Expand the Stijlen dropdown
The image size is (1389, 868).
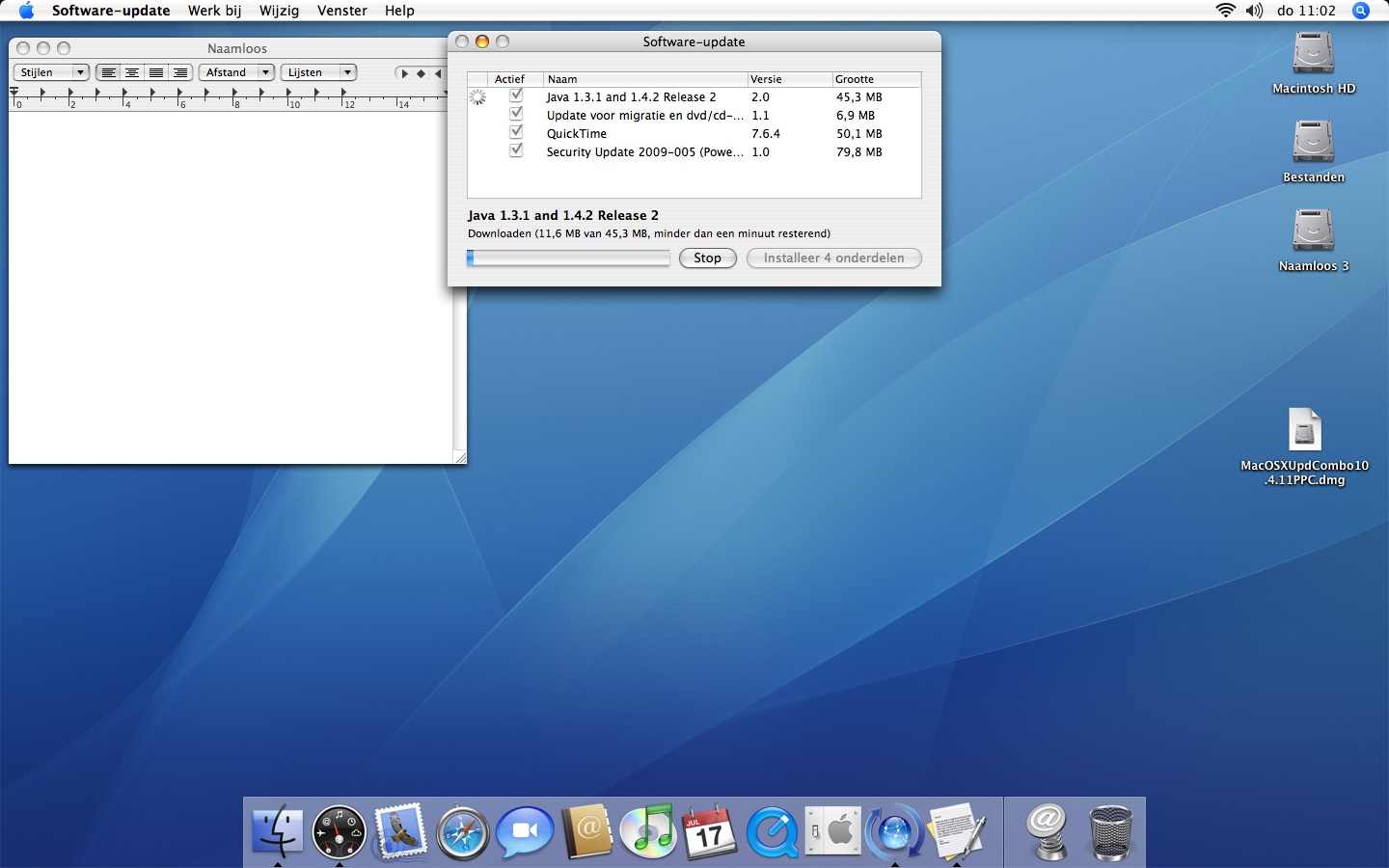click(51, 72)
